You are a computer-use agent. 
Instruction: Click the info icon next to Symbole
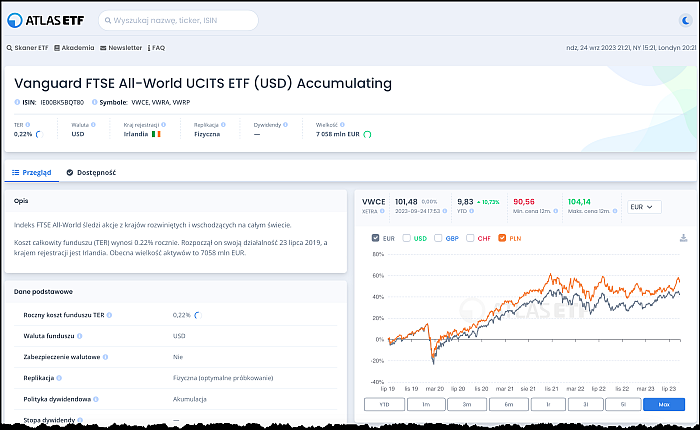(x=94, y=102)
